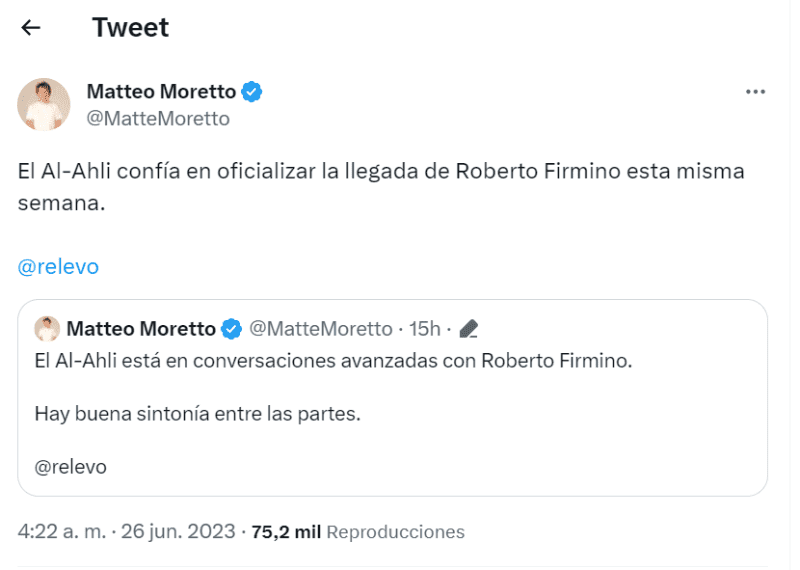Go back using the left arrow

coord(31,28)
